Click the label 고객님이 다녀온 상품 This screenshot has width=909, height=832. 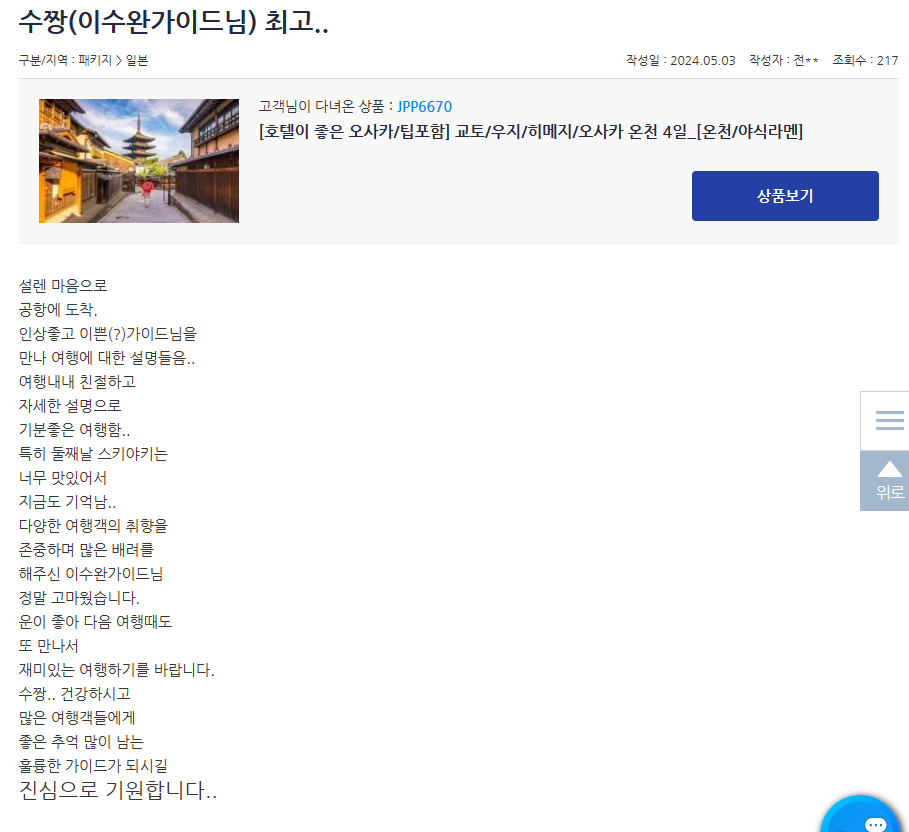(x=321, y=107)
